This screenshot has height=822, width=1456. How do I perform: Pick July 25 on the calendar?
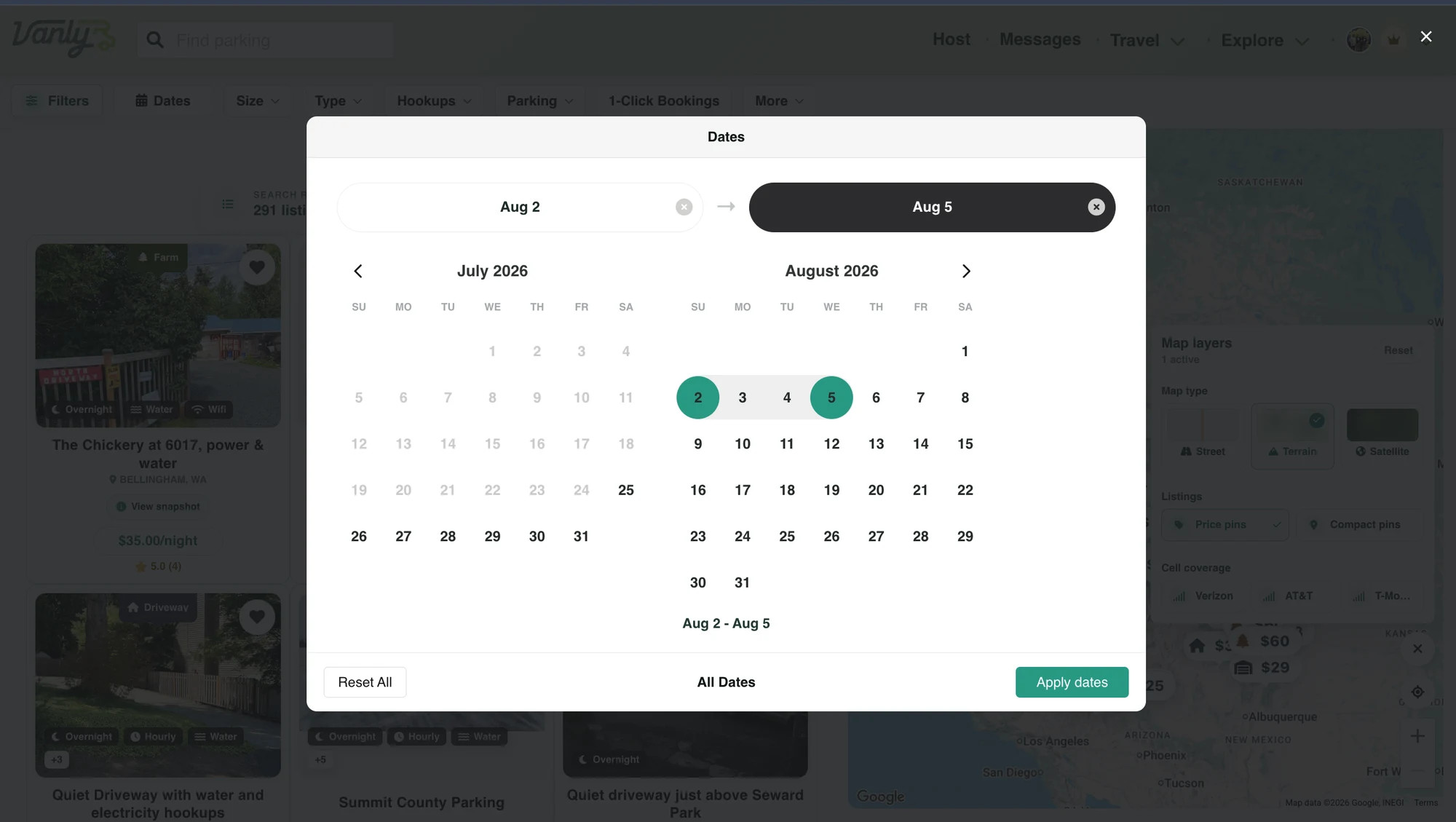[x=626, y=490]
